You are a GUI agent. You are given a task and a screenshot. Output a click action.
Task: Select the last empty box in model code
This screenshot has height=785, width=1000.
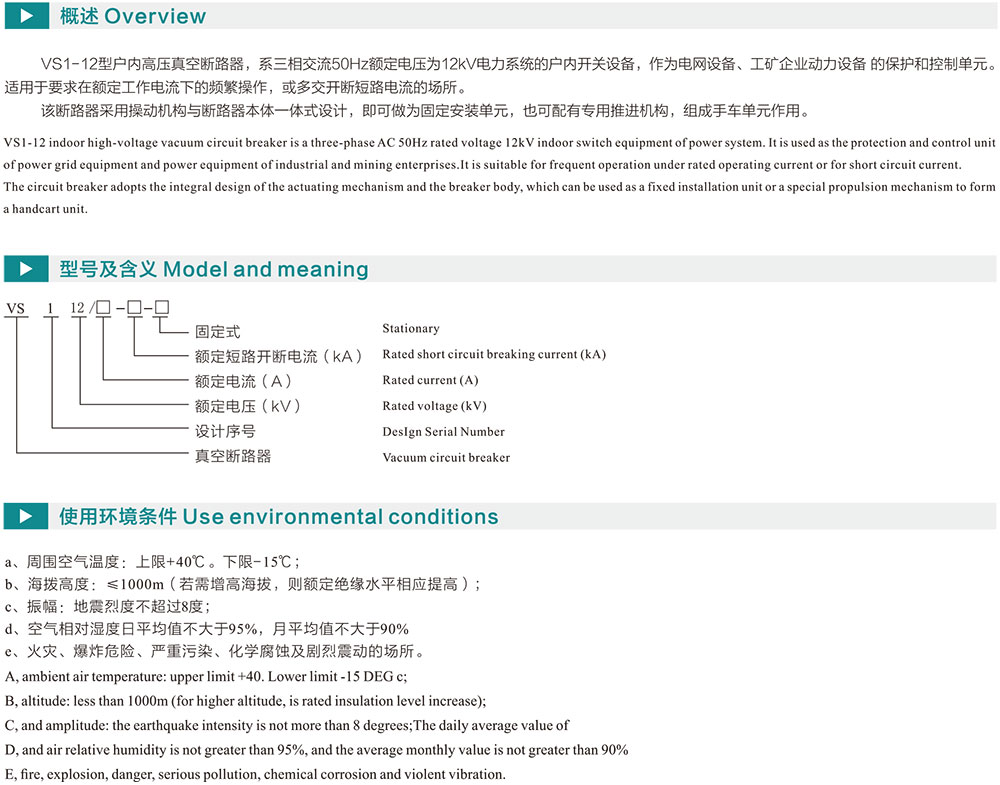(161, 308)
